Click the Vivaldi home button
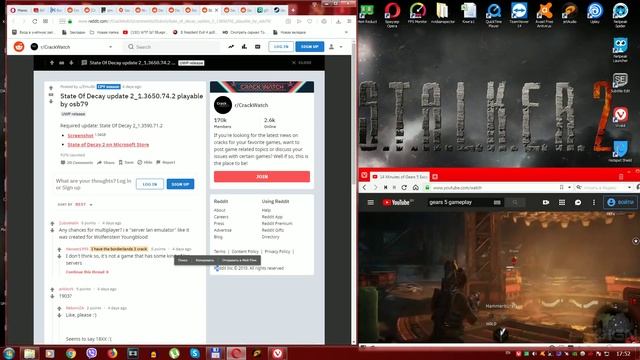 coord(416,187)
